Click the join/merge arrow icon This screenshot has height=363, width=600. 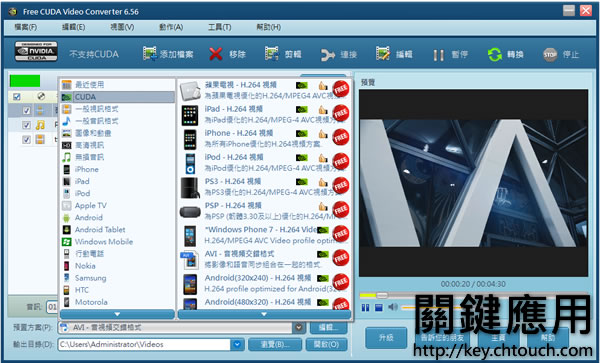[328, 55]
